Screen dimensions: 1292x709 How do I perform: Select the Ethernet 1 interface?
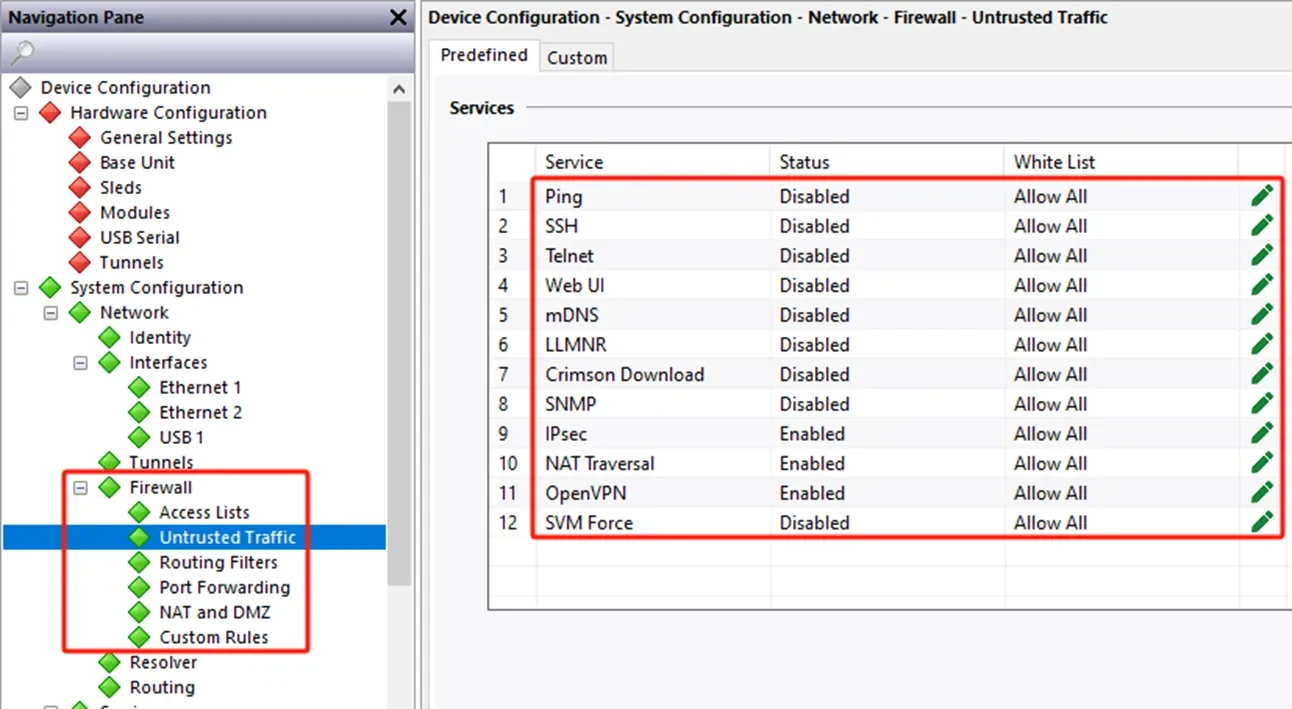[x=200, y=387]
